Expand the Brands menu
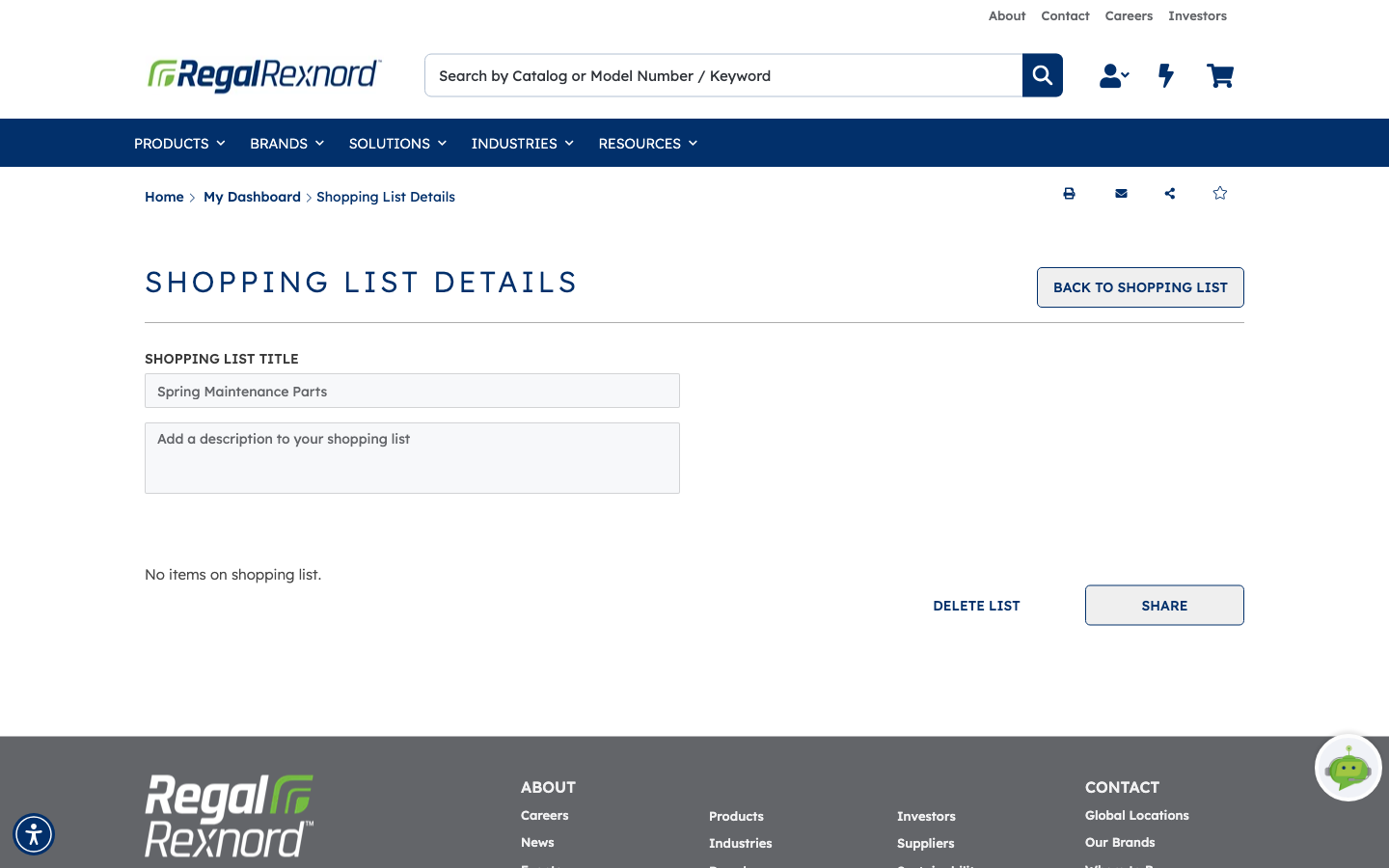Viewport: 1389px width, 868px height. point(286,144)
